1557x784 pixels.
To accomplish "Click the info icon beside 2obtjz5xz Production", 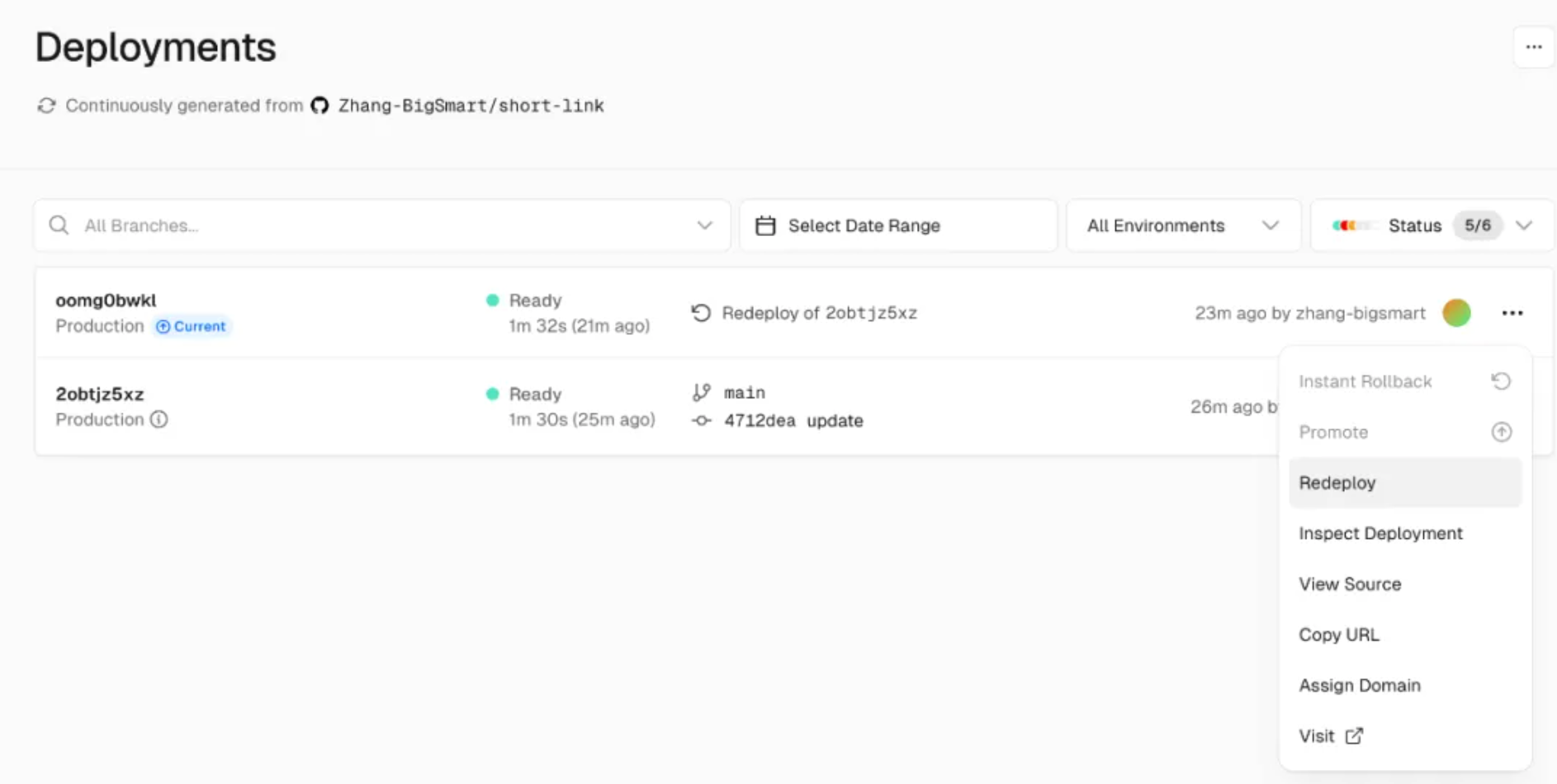I will 159,419.
